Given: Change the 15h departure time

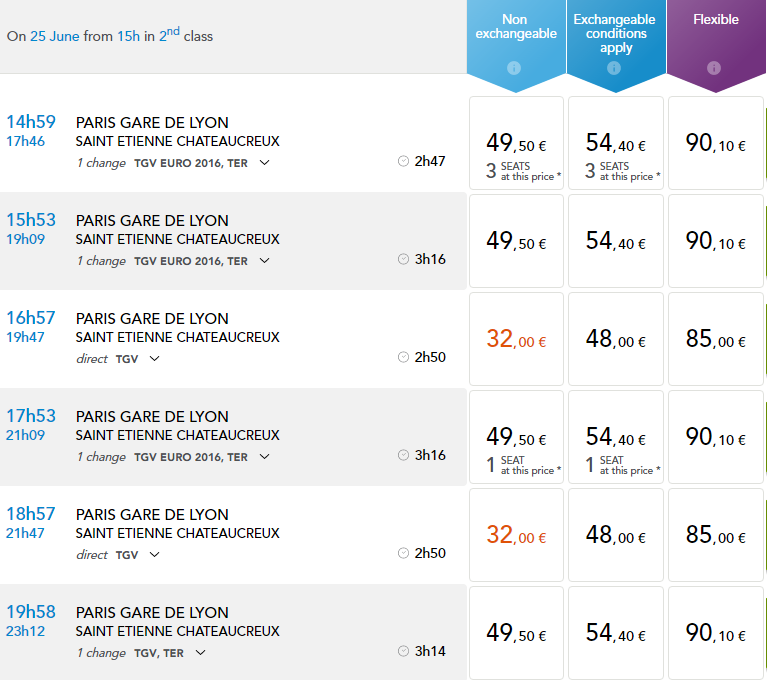Looking at the screenshot, I should coord(128,37).
